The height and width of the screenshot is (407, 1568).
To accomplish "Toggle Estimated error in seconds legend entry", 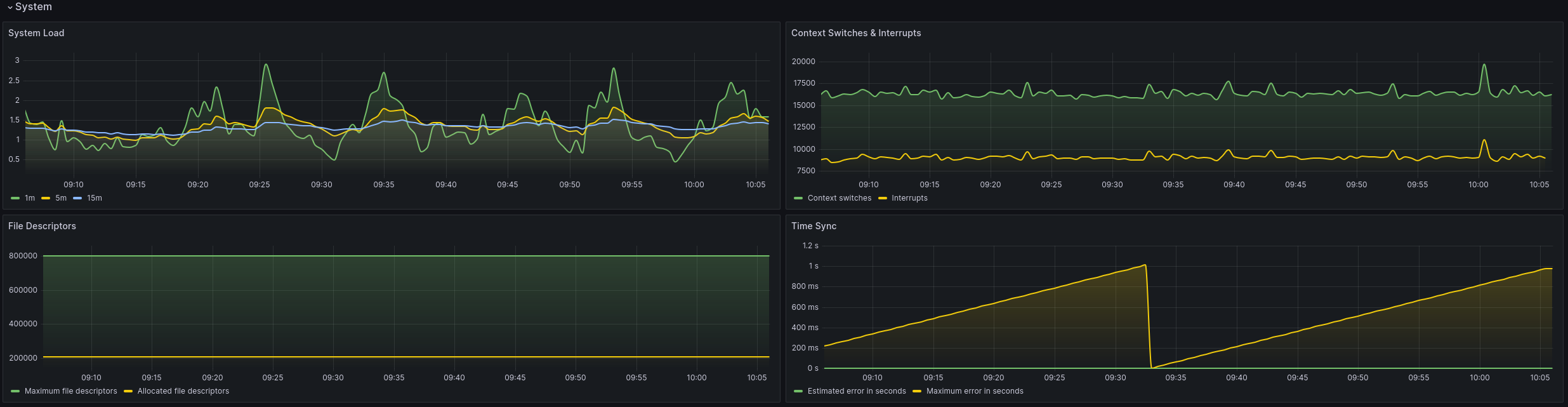I will pyautogui.click(x=857, y=391).
